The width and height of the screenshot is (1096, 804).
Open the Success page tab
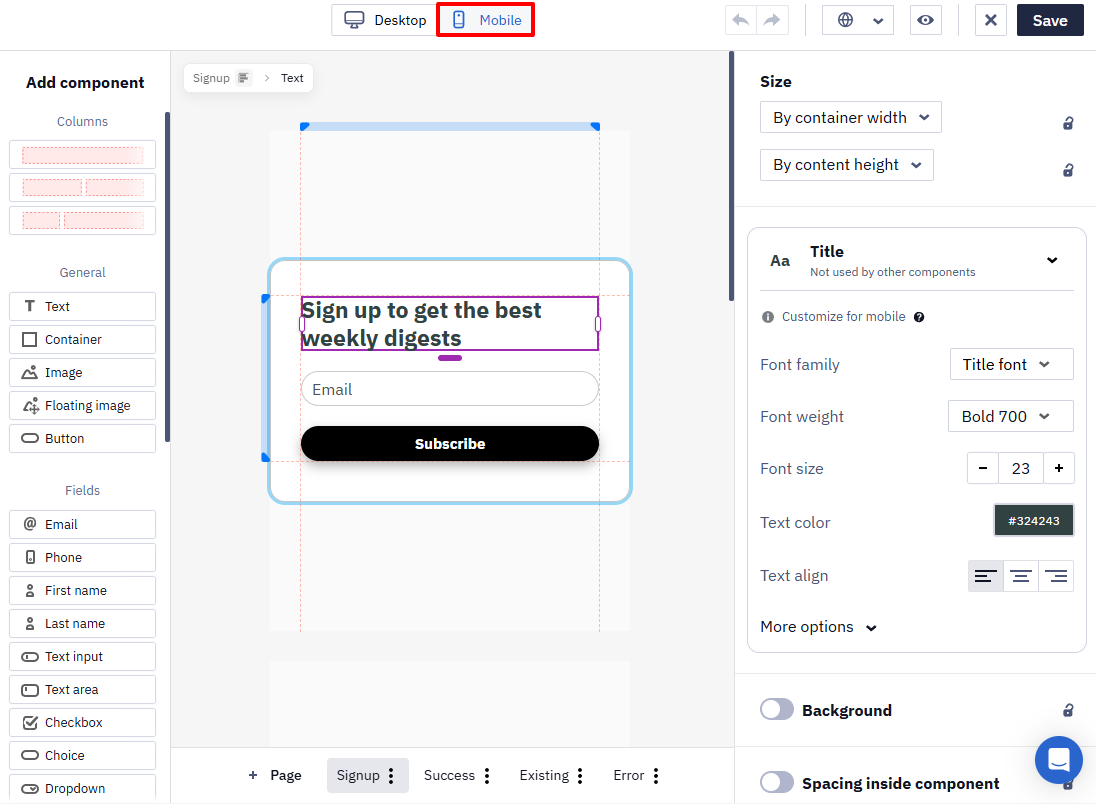tap(449, 775)
